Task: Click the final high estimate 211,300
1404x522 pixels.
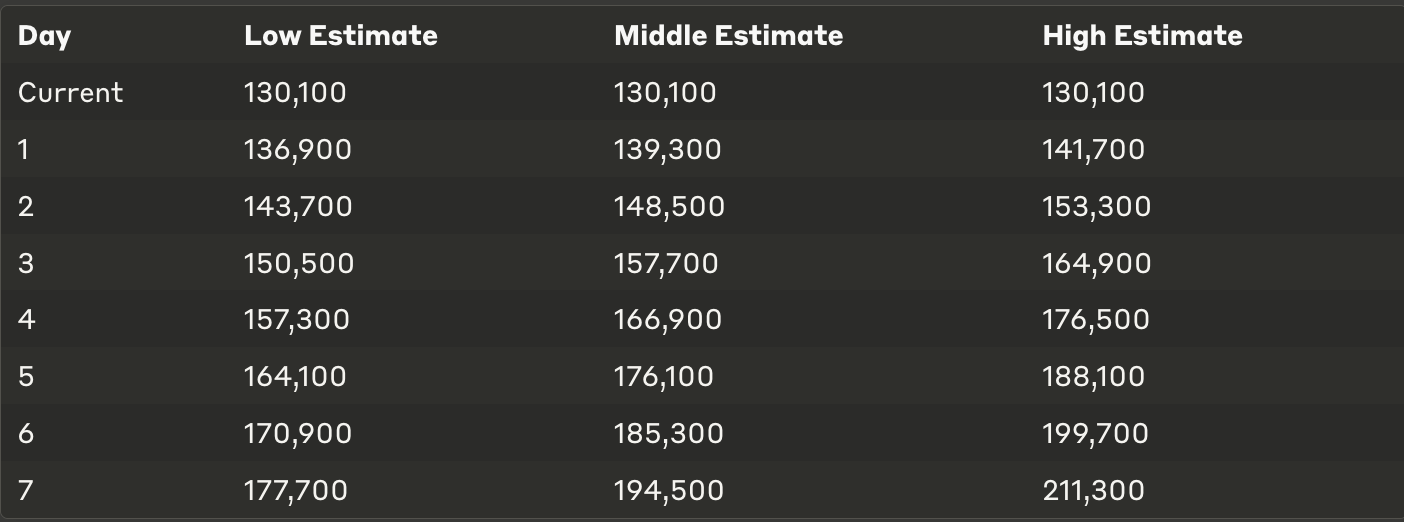Action: [1093, 491]
